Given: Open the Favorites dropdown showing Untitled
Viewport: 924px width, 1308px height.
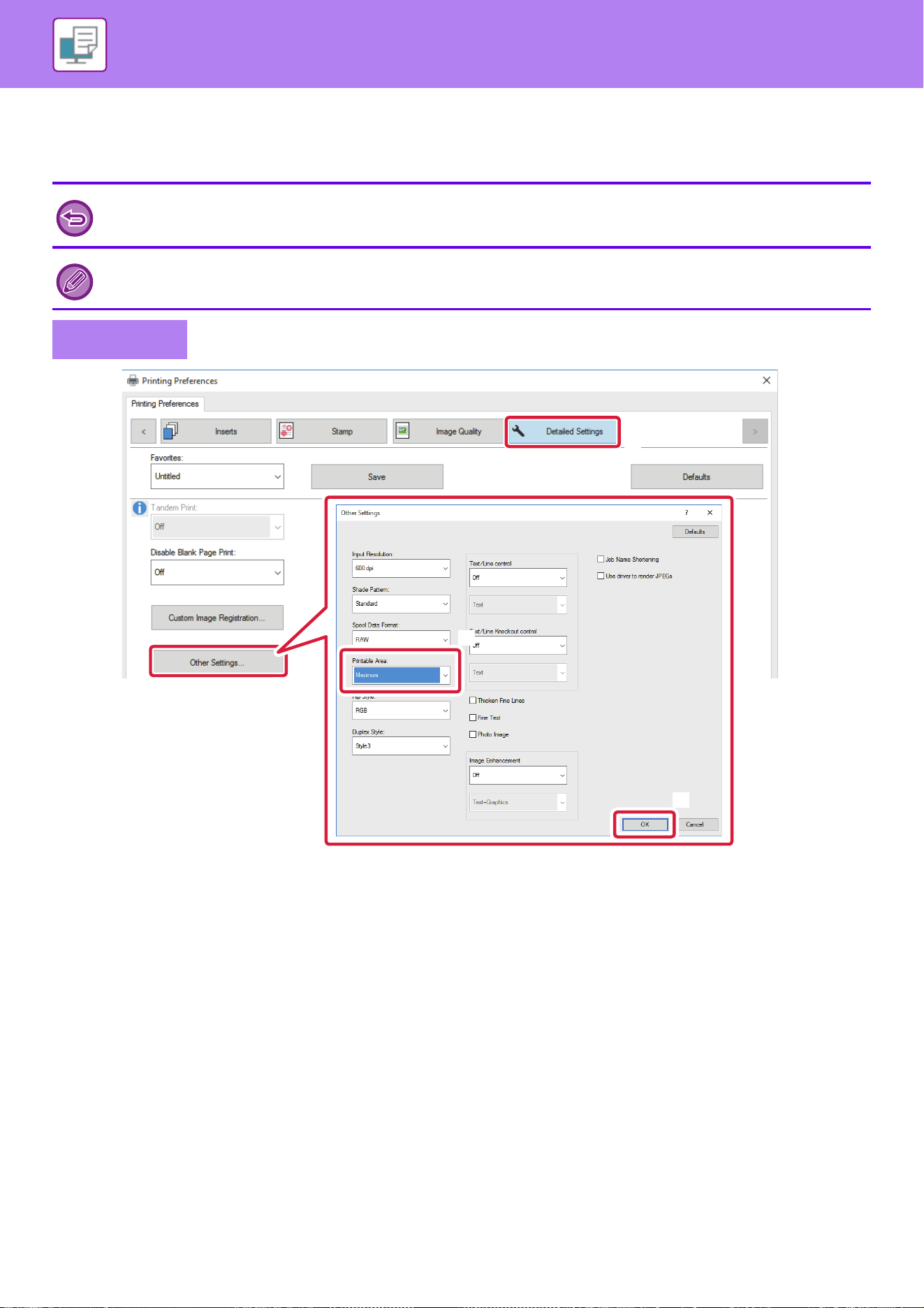Looking at the screenshot, I should (217, 477).
